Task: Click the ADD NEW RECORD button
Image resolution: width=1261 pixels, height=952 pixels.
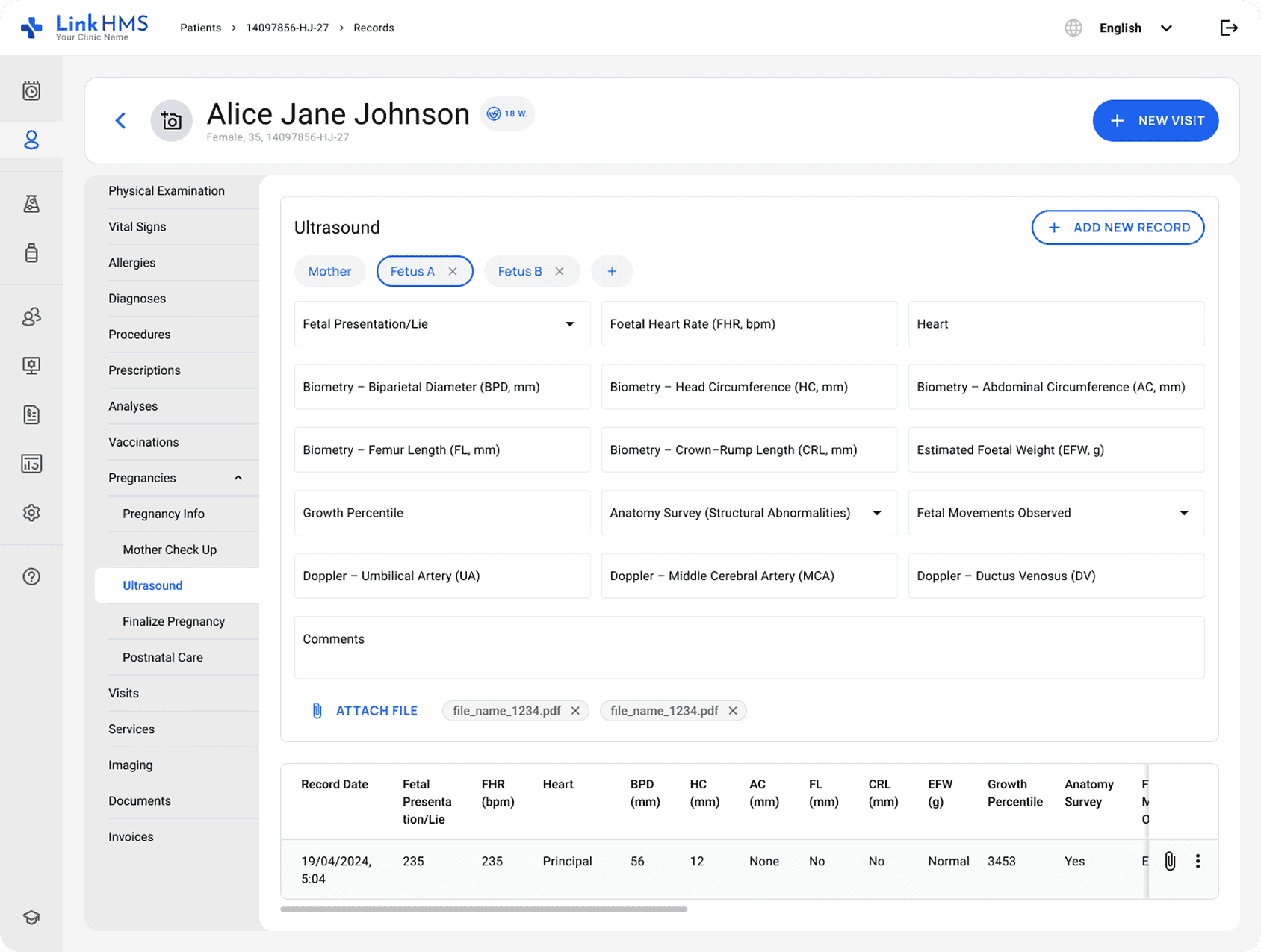Action: (x=1118, y=228)
